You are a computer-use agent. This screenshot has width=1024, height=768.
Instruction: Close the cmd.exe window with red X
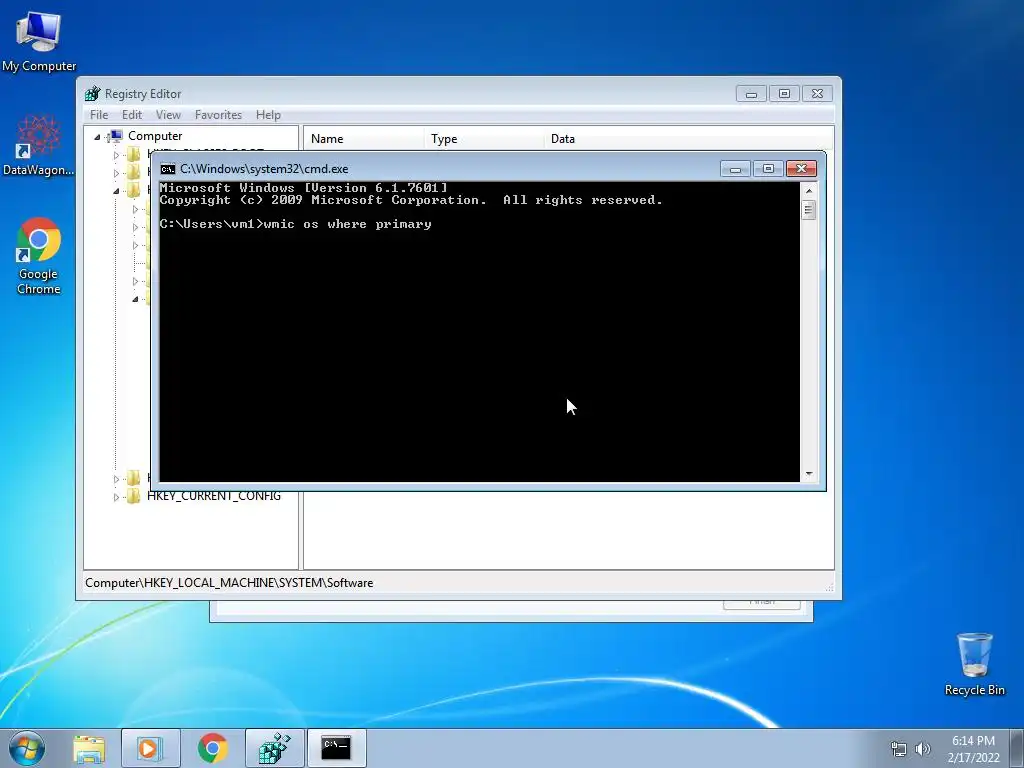(801, 169)
